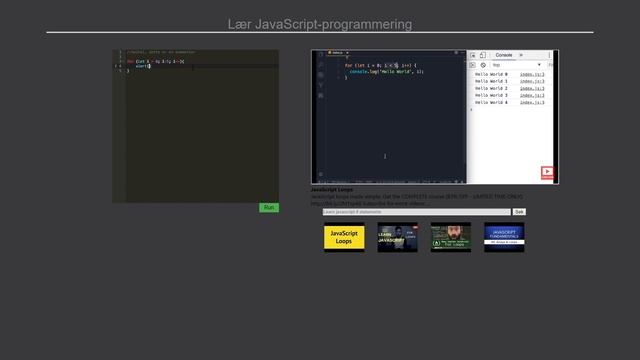Open the JavaScript Fundamentals thumbnail

click(x=504, y=237)
